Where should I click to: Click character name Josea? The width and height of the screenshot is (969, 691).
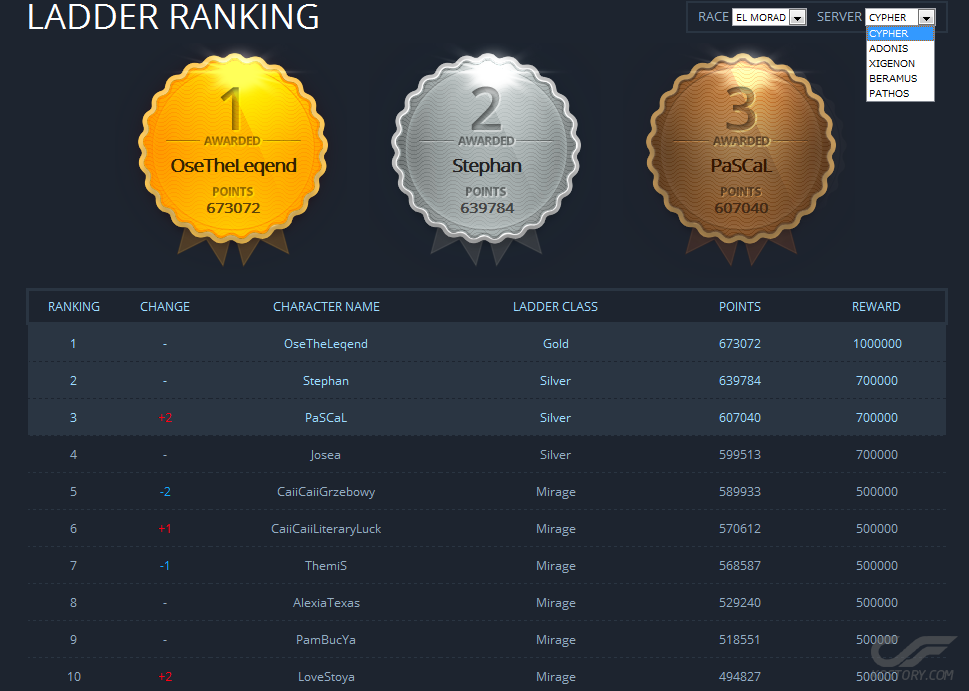pos(326,455)
